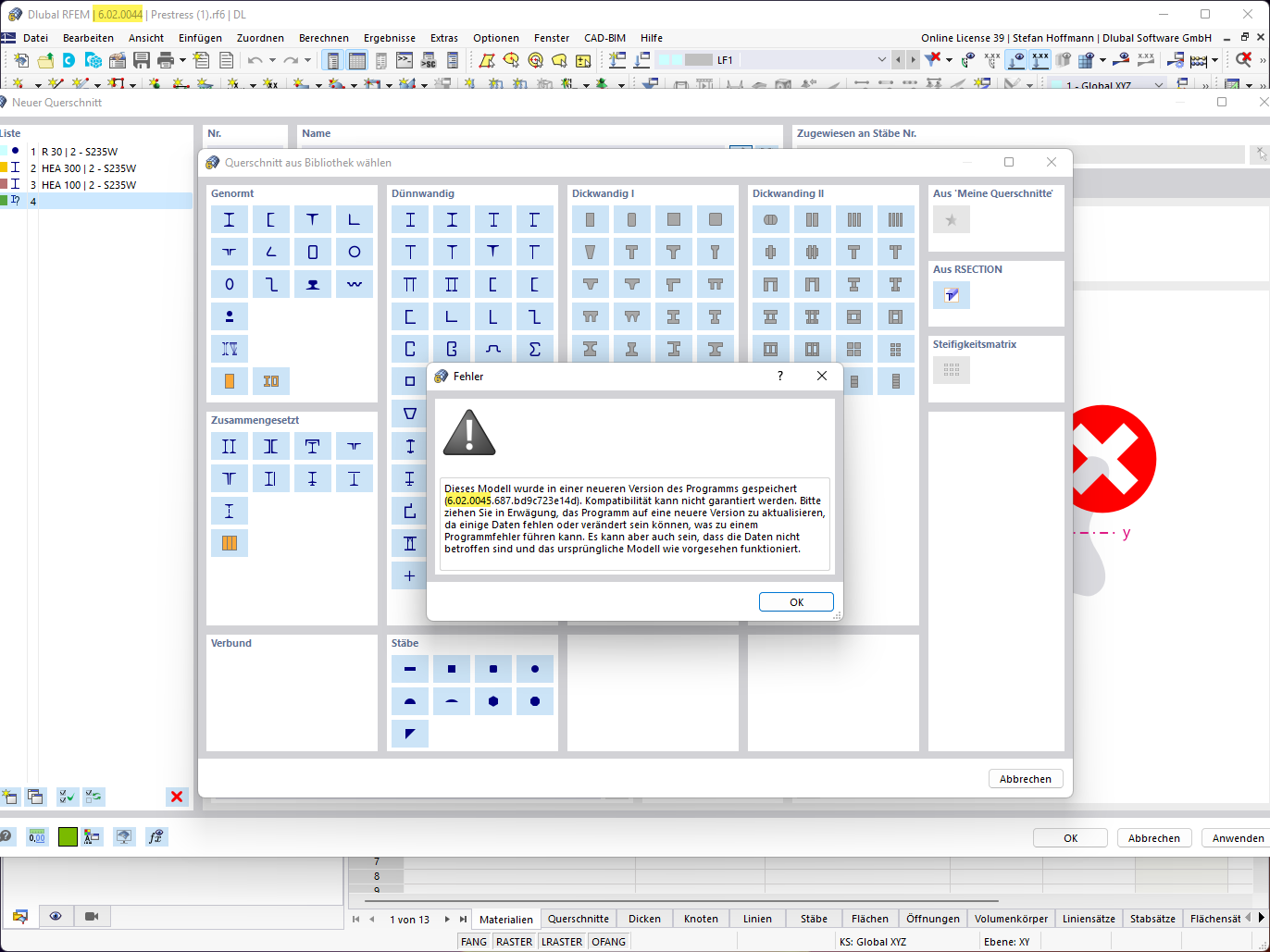The height and width of the screenshot is (952, 1270).
Task: Open the Aus RSECTION import icon
Action: tap(952, 295)
